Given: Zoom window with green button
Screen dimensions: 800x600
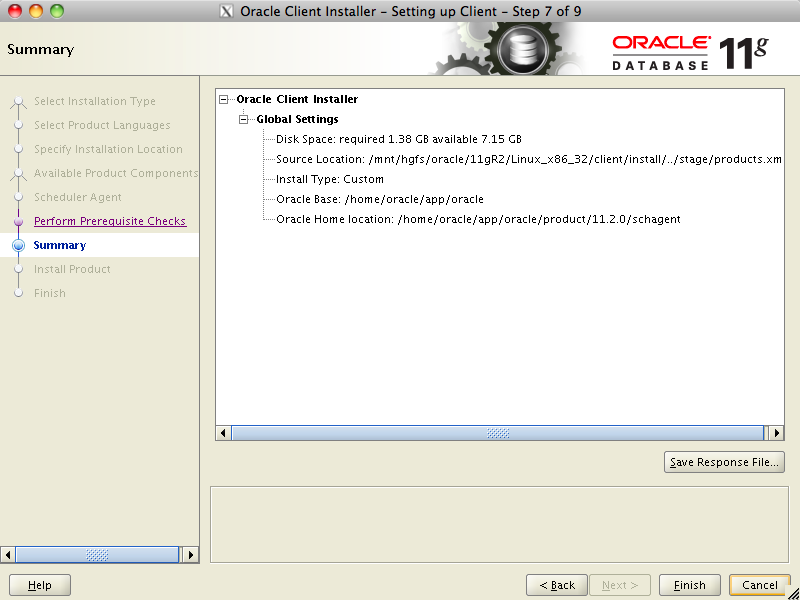Looking at the screenshot, I should 57,11.
